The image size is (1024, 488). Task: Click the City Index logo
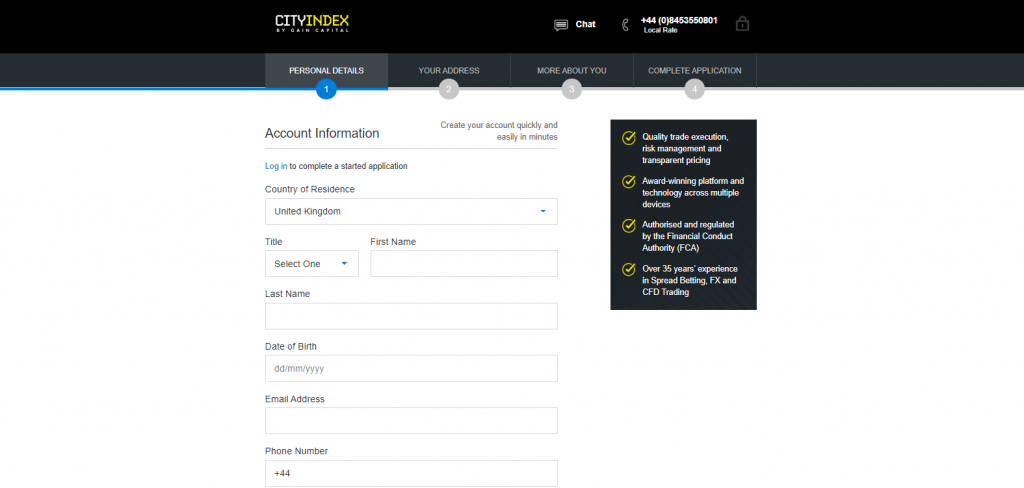pos(312,23)
